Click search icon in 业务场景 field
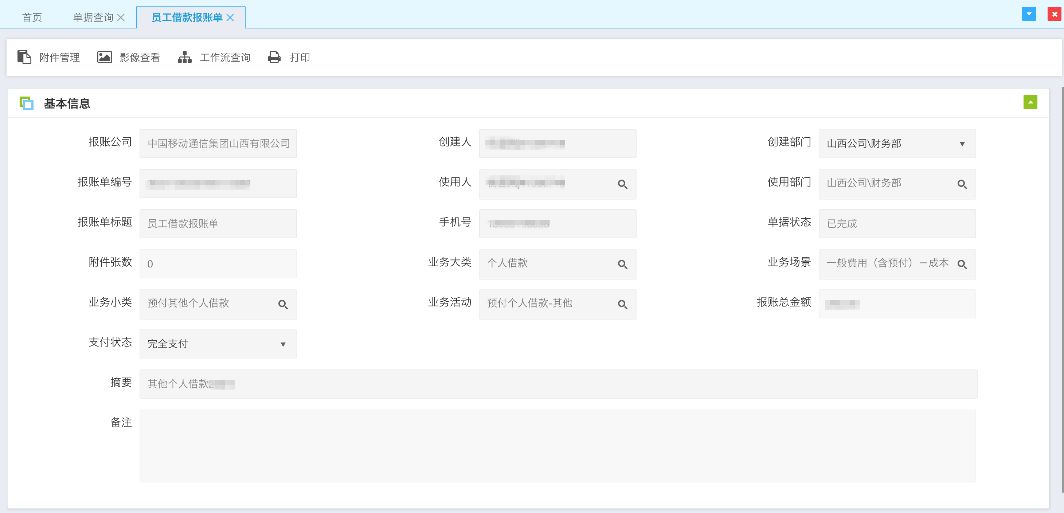 tap(962, 264)
